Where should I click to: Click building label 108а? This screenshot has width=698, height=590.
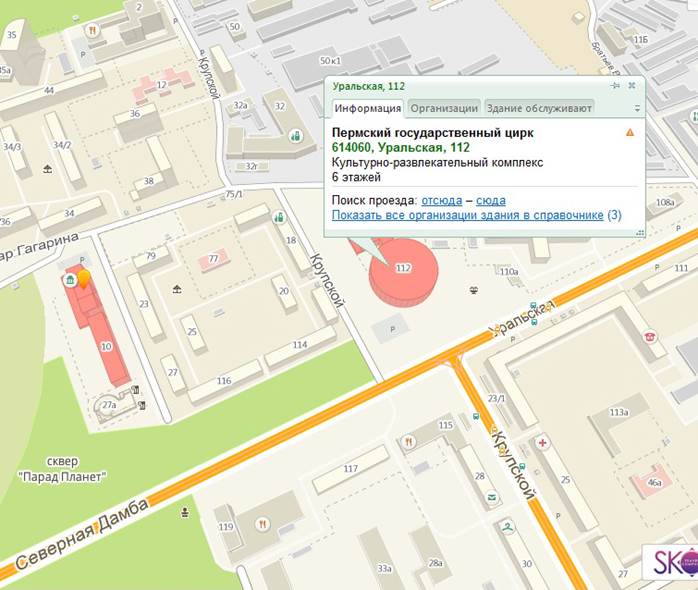point(666,203)
